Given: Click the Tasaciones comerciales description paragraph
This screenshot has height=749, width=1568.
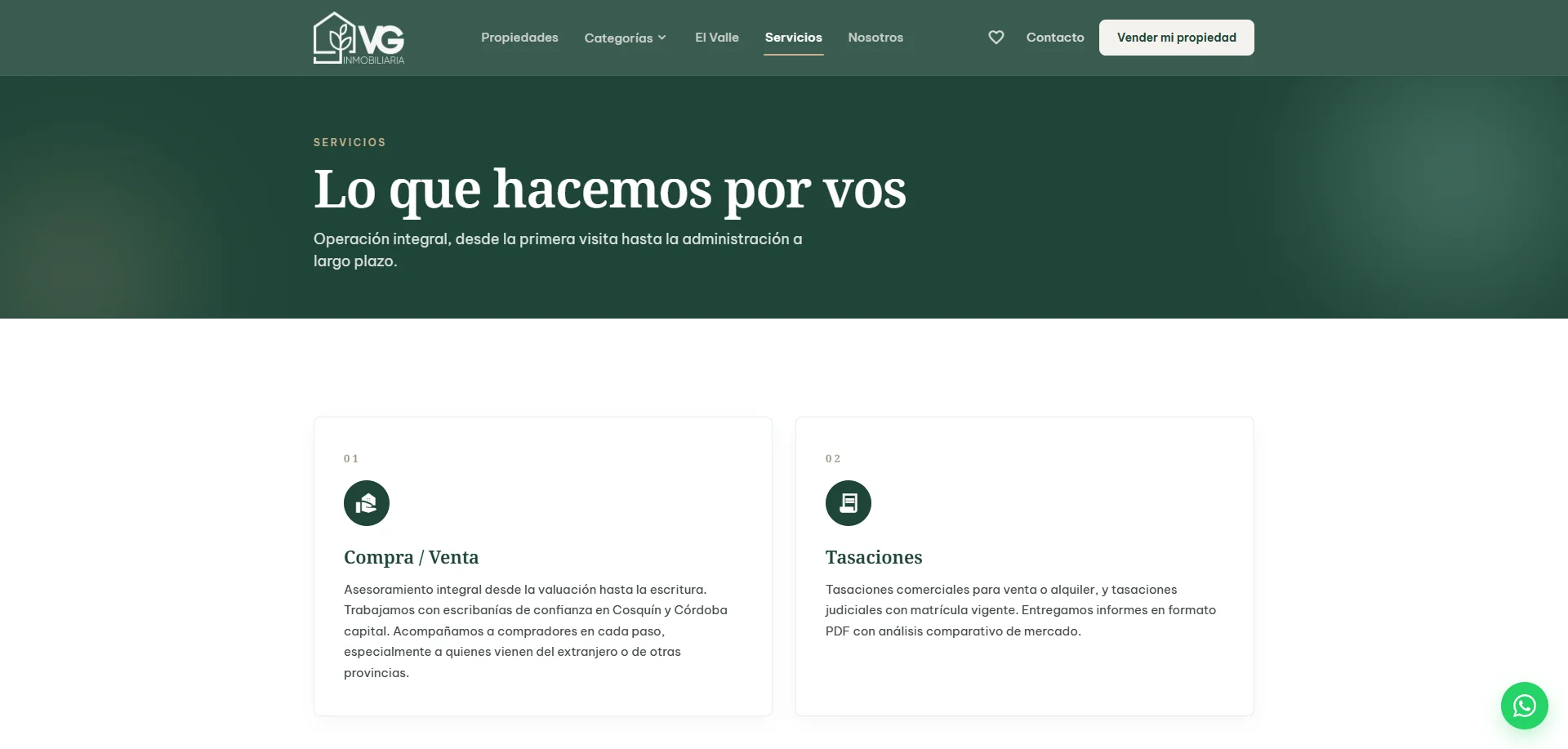Looking at the screenshot, I should (1021, 610).
